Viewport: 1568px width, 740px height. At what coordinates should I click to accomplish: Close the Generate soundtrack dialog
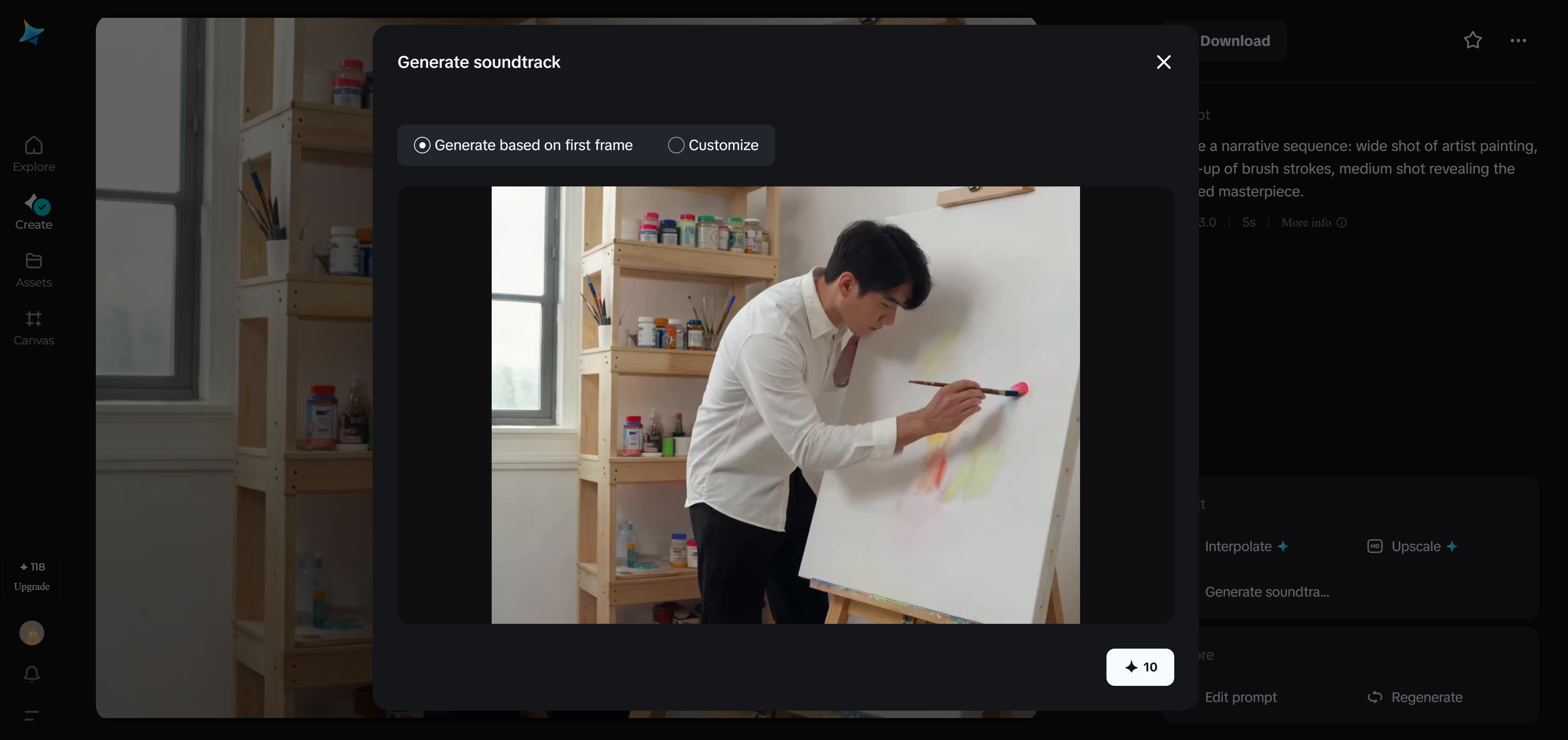[x=1163, y=62]
